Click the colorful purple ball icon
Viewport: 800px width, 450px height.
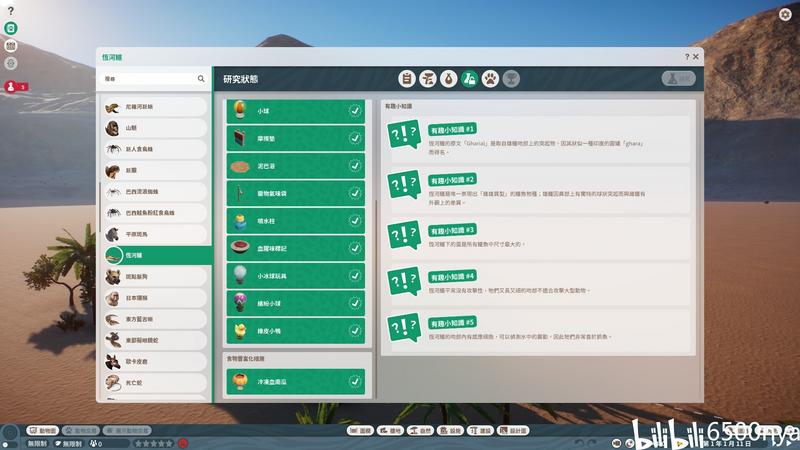coord(240,303)
